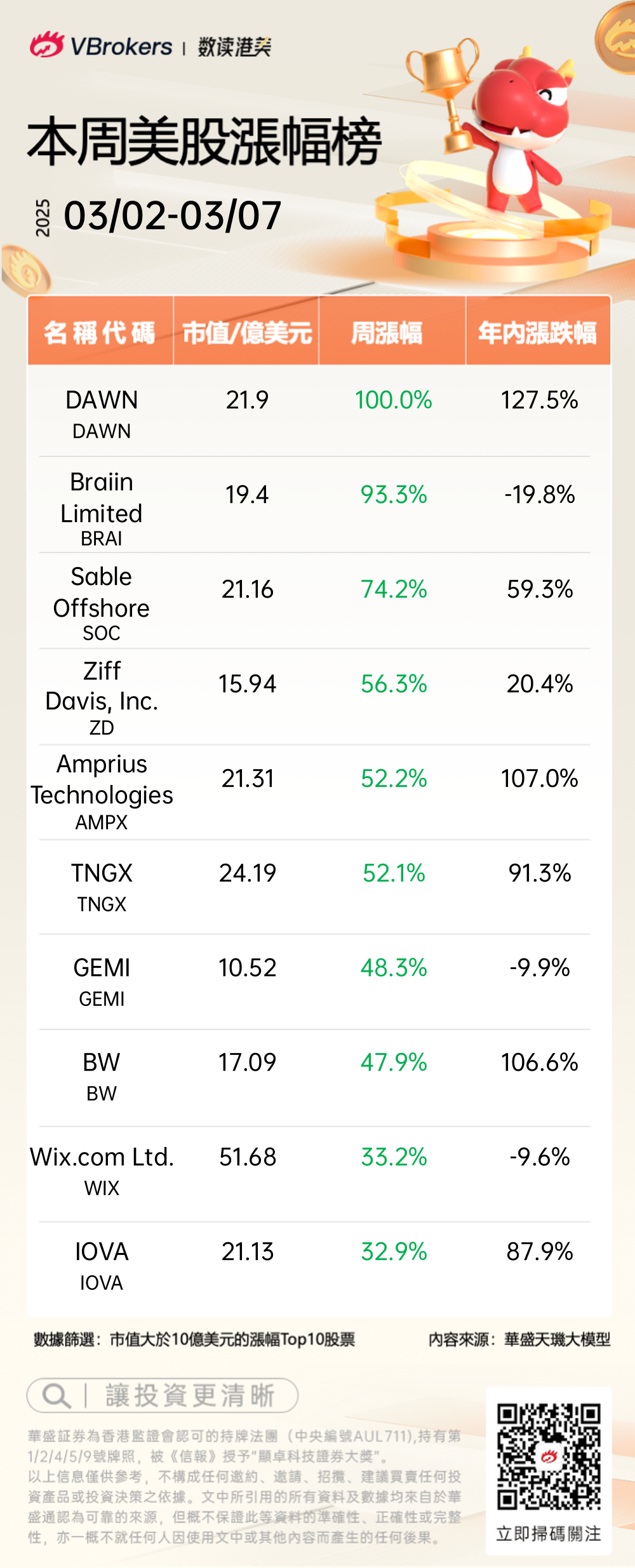Click the QR code image
635x1568 pixels.
tap(549, 1457)
